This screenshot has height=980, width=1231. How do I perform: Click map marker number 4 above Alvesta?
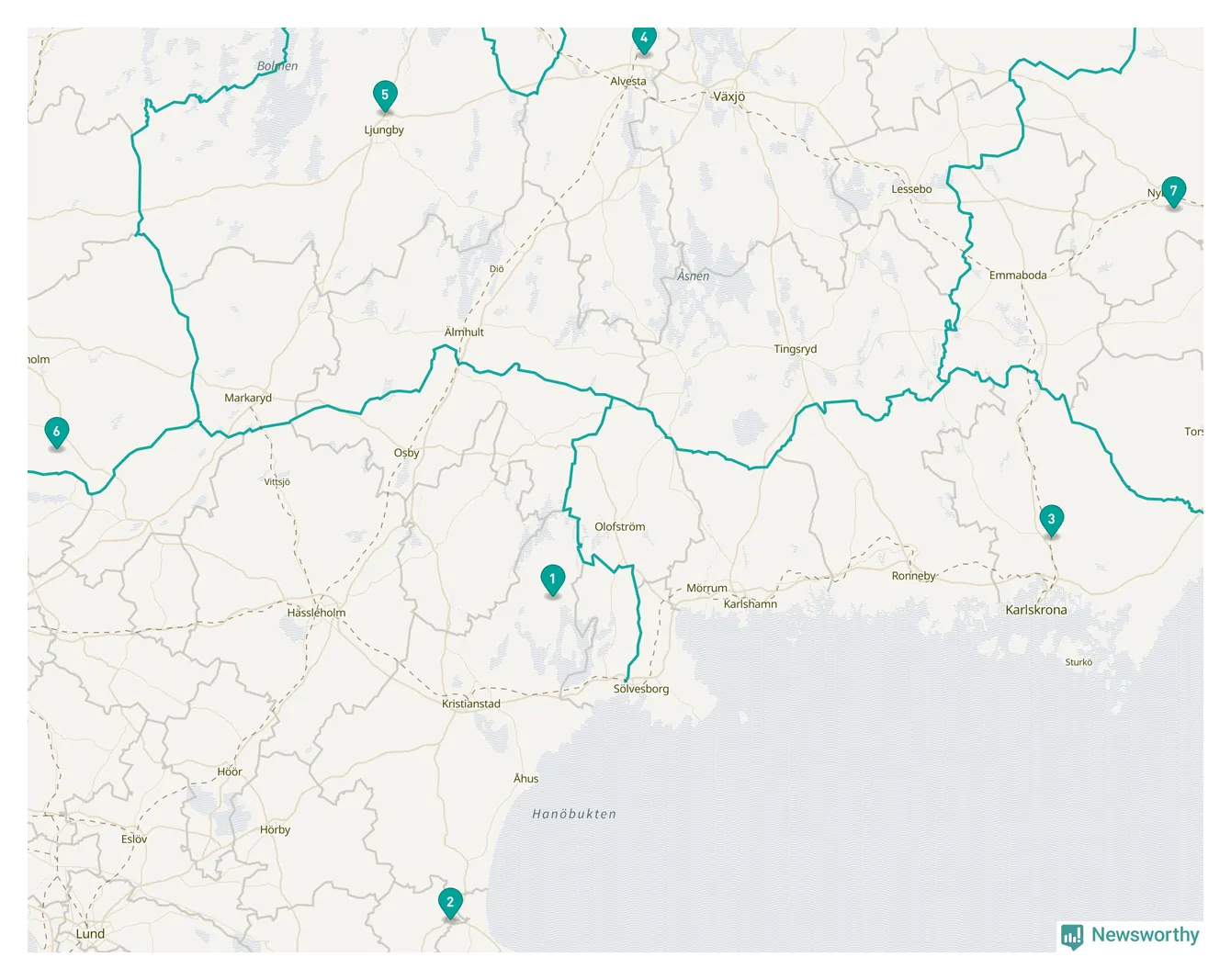pyautogui.click(x=644, y=39)
